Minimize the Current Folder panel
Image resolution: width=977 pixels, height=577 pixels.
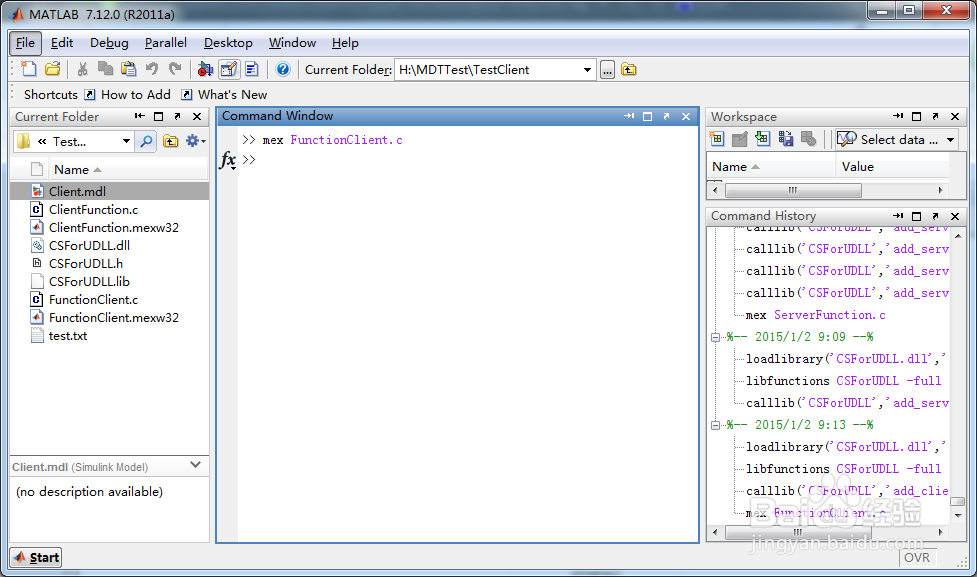click(x=140, y=117)
